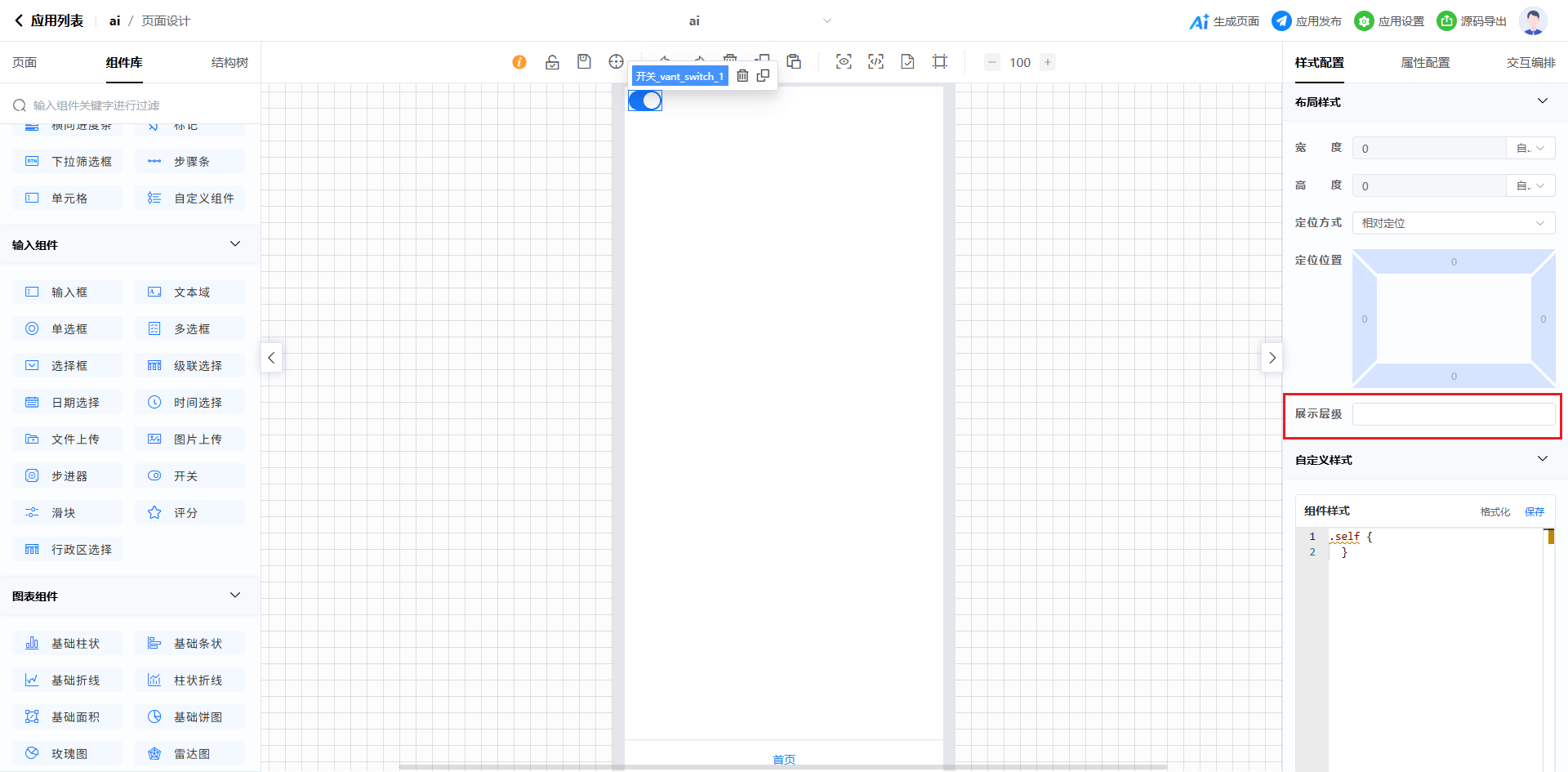Screen dimensions: 1568x772
Task: Click the preview eye icon in toolbar
Action: [844, 62]
